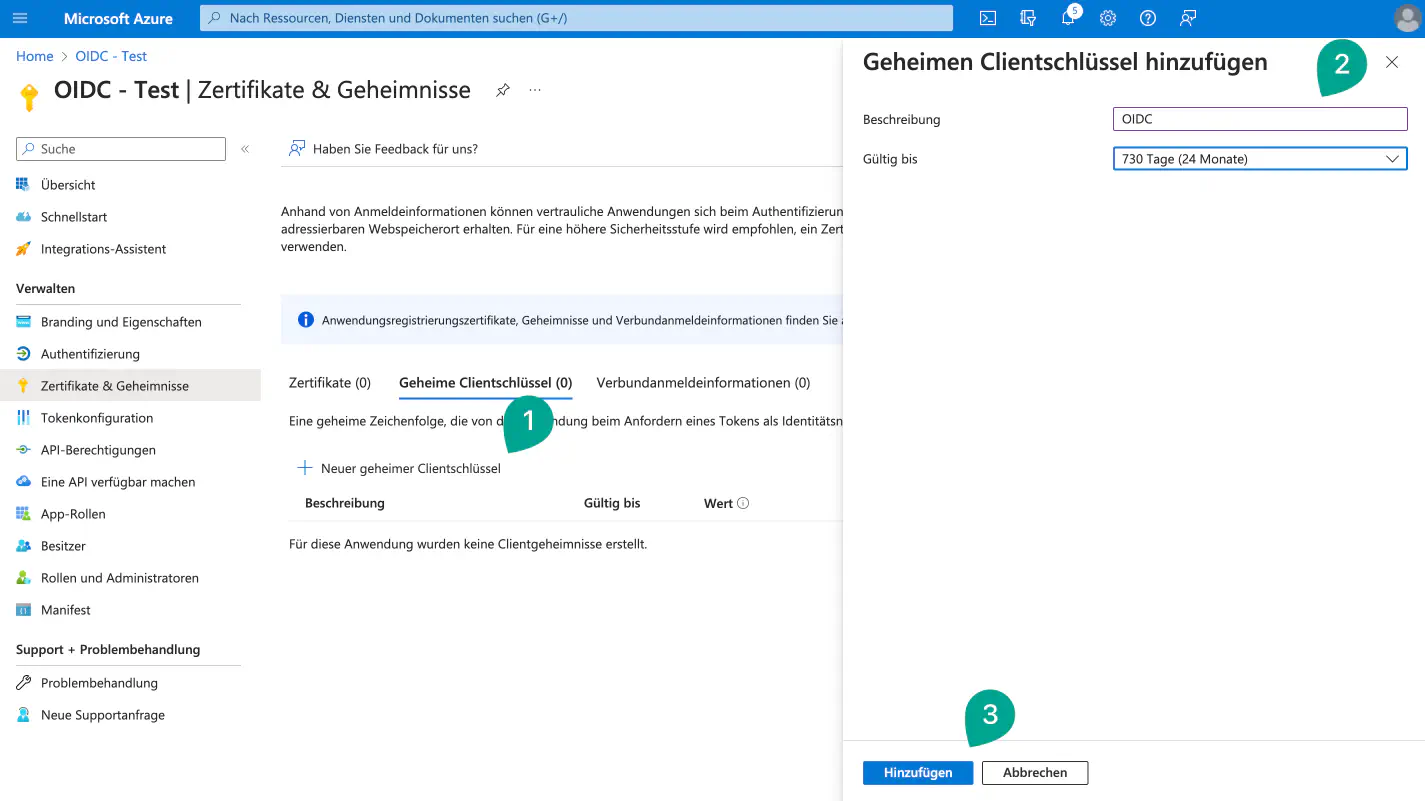Click the sidebar Suche field

tap(121, 149)
